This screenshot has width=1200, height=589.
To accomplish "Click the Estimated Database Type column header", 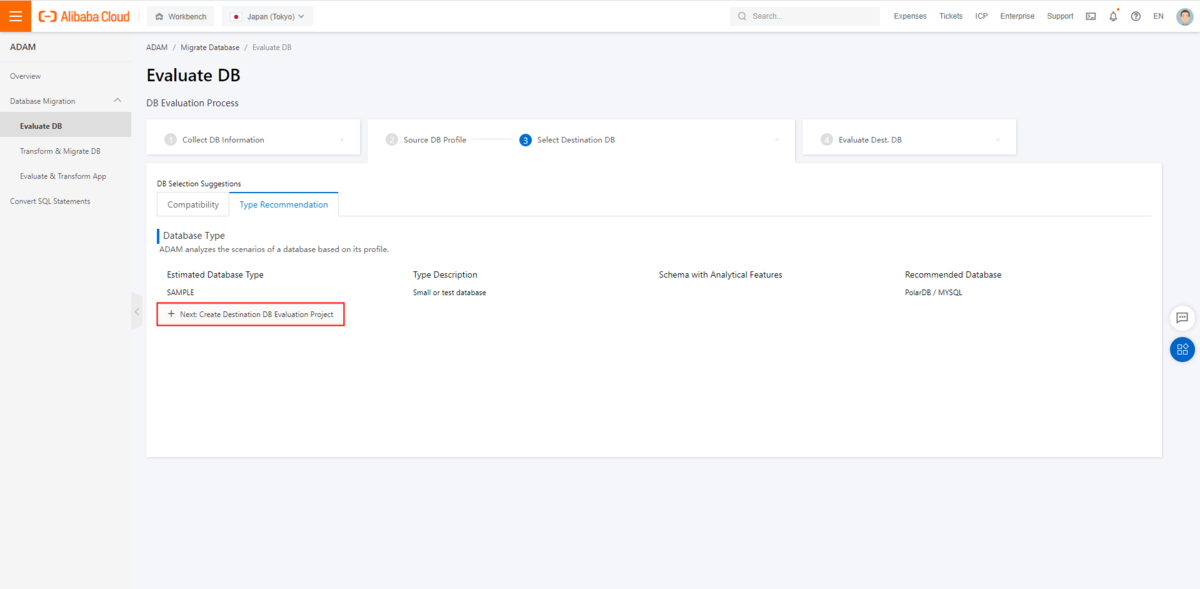I will (215, 274).
